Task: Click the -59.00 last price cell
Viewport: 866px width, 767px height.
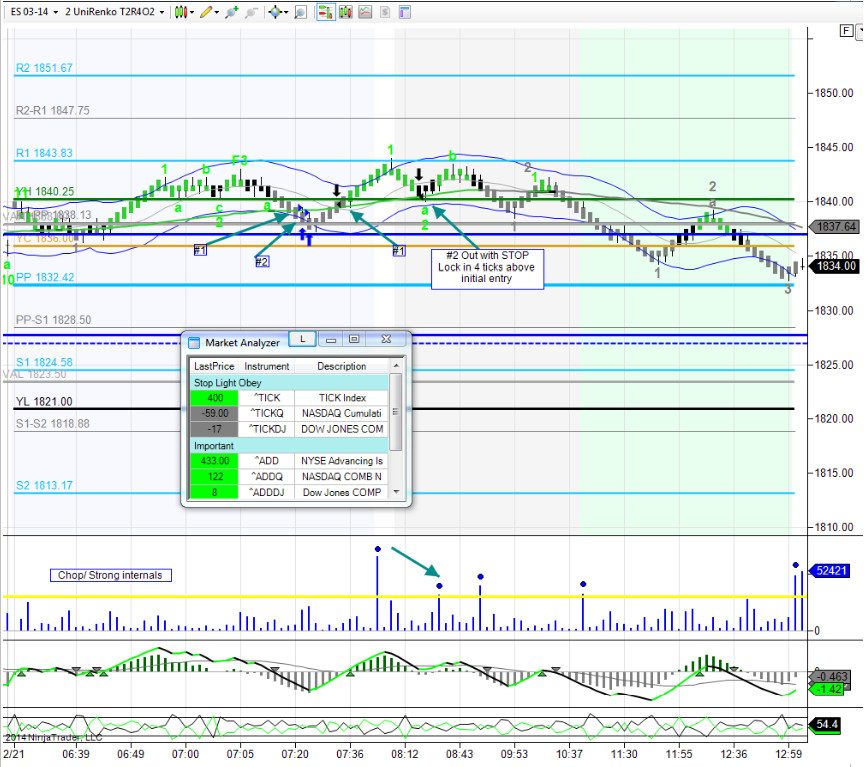Action: (x=214, y=413)
